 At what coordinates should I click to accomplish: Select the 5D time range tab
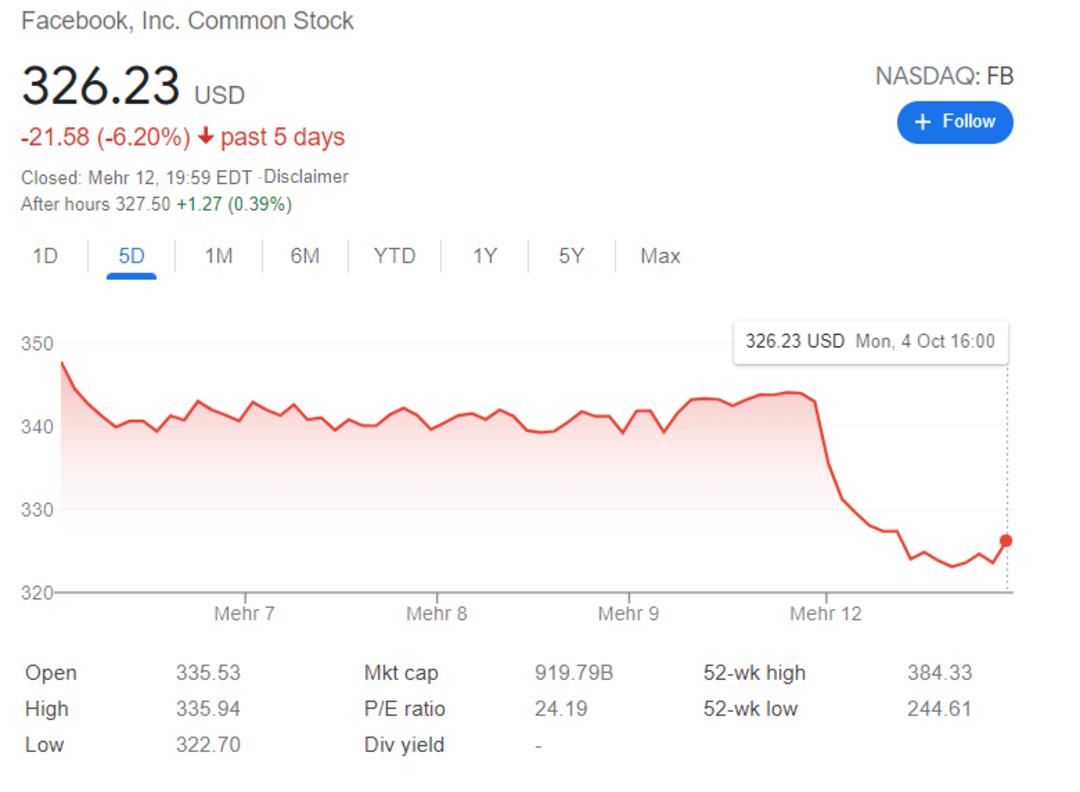point(132,256)
